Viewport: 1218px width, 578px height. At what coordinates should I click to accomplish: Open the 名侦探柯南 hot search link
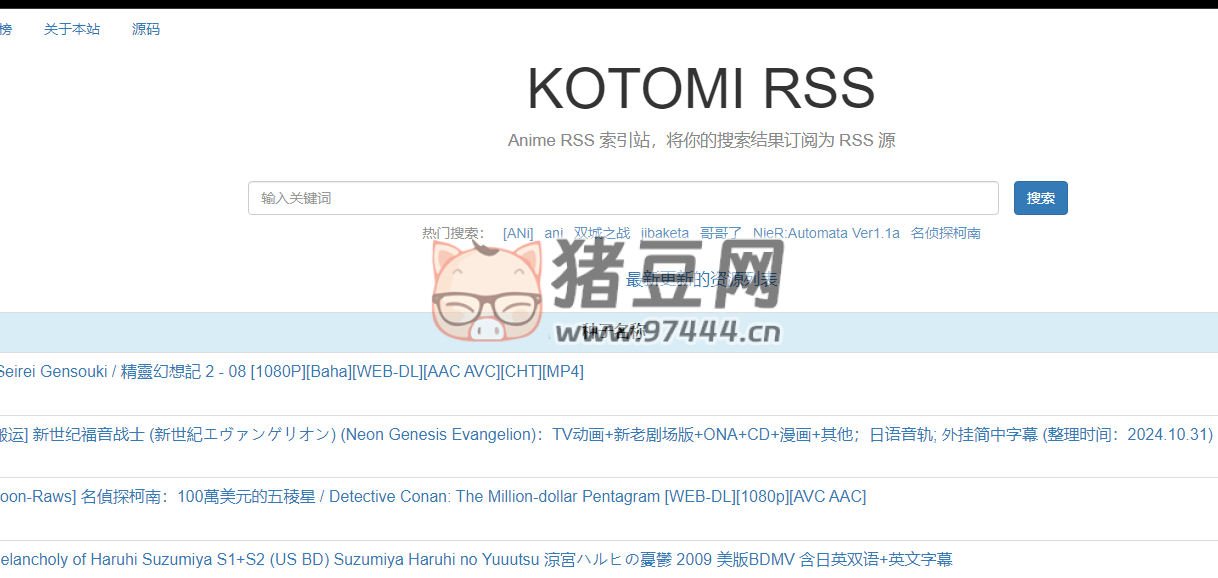946,232
